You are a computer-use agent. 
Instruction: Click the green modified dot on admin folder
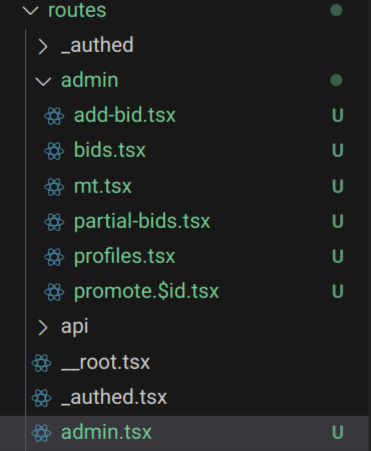click(336, 80)
